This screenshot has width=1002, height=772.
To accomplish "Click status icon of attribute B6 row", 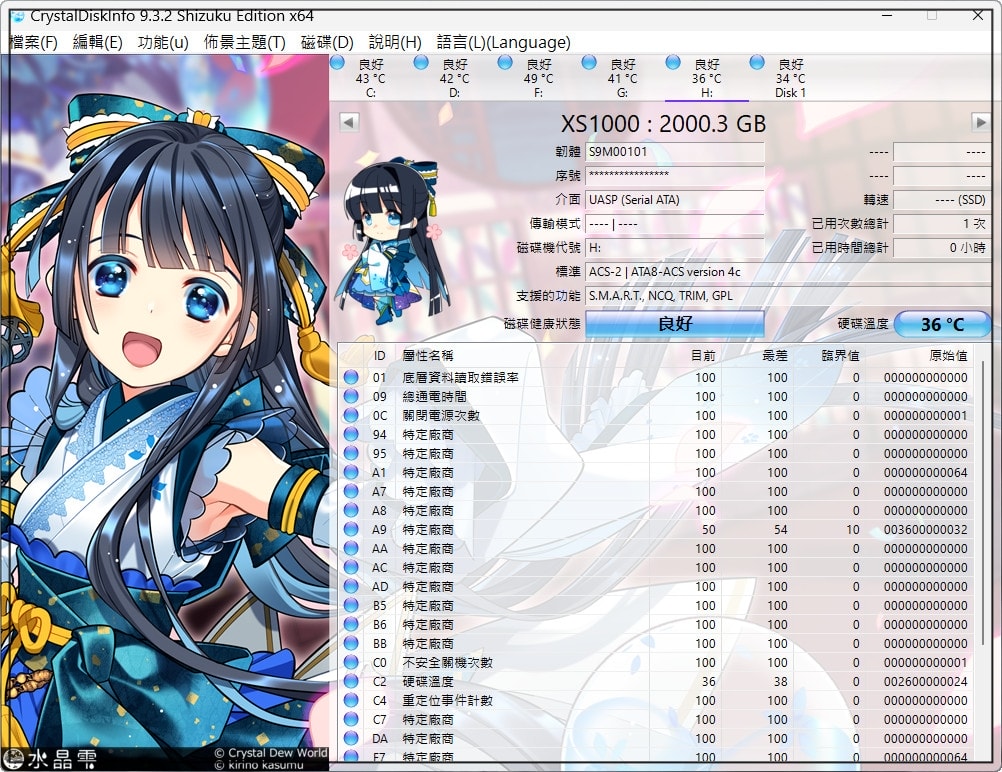I will point(351,624).
